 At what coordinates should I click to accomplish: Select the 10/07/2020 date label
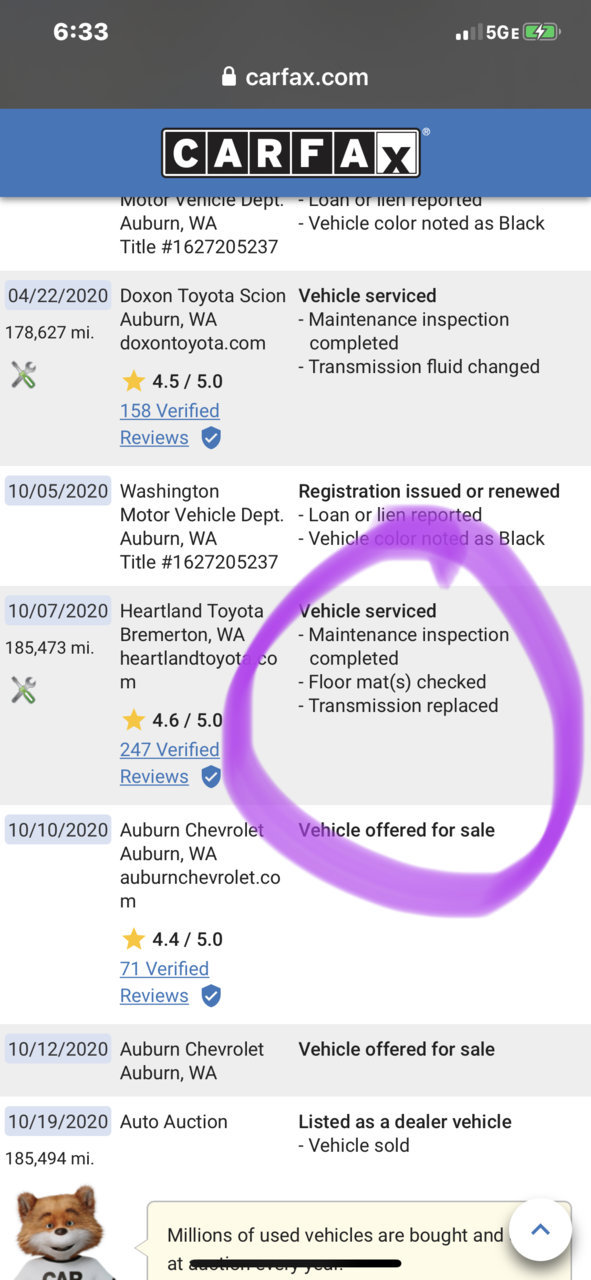pos(58,611)
